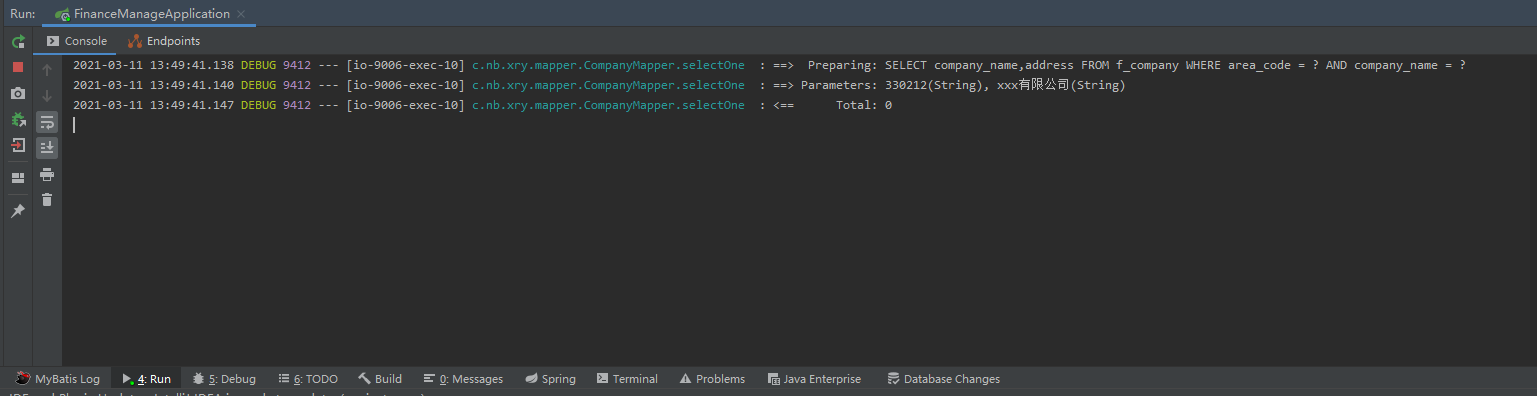Image resolution: width=1537 pixels, height=396 pixels.
Task: Toggle Scroll to End in the console
Action: coord(47,148)
